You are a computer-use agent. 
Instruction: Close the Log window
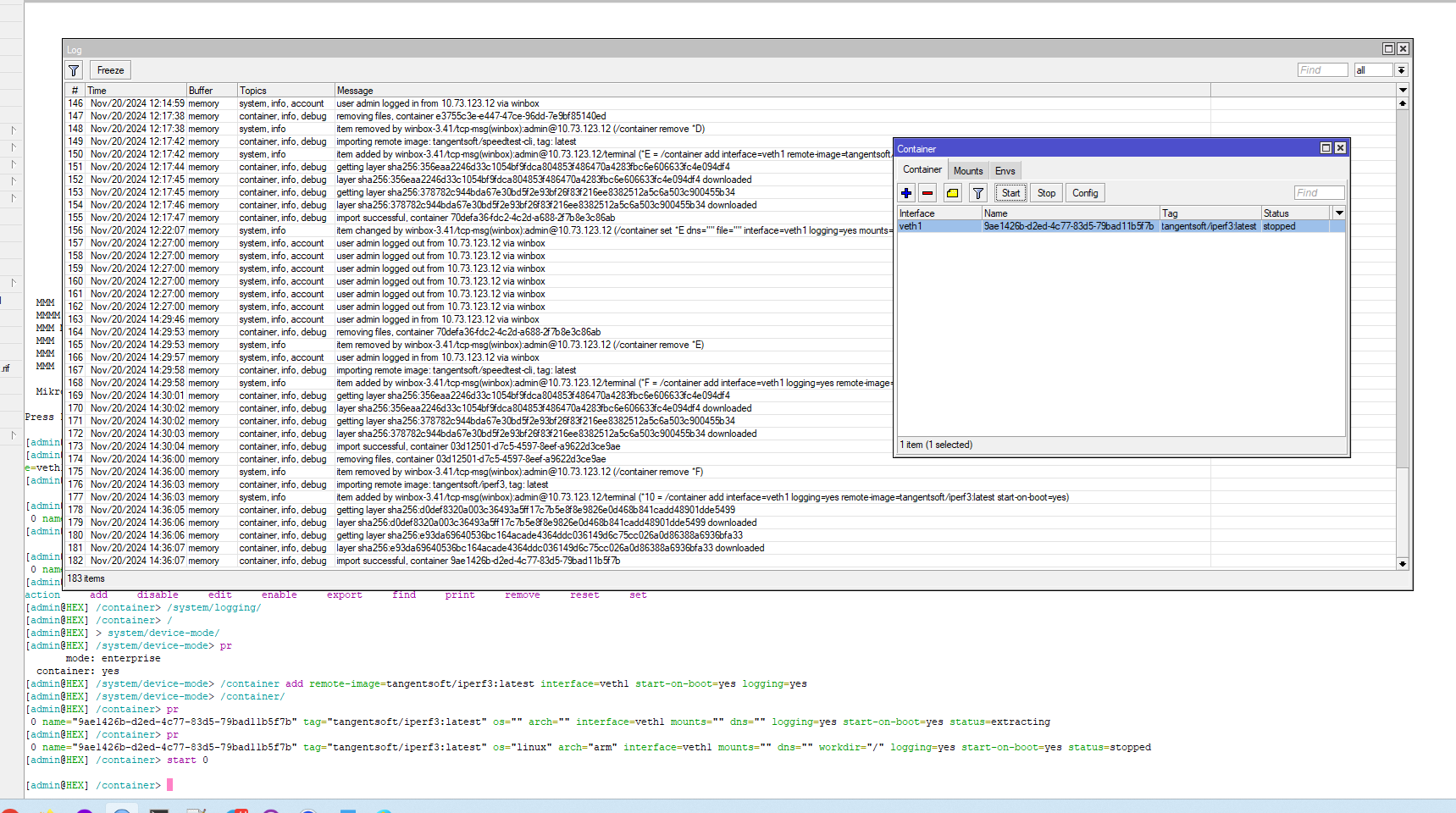point(1403,49)
